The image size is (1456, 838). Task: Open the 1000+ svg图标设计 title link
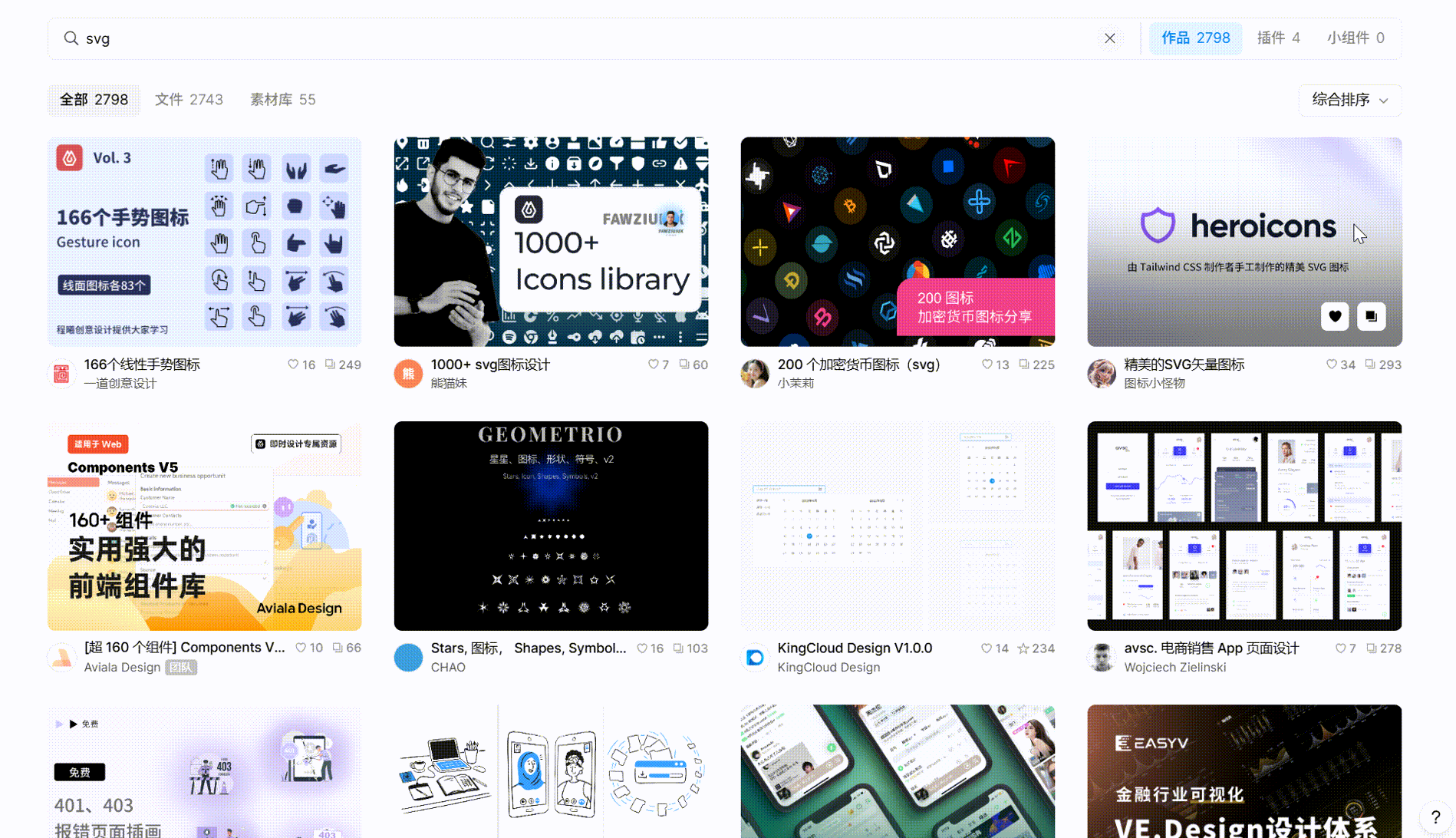pos(490,365)
